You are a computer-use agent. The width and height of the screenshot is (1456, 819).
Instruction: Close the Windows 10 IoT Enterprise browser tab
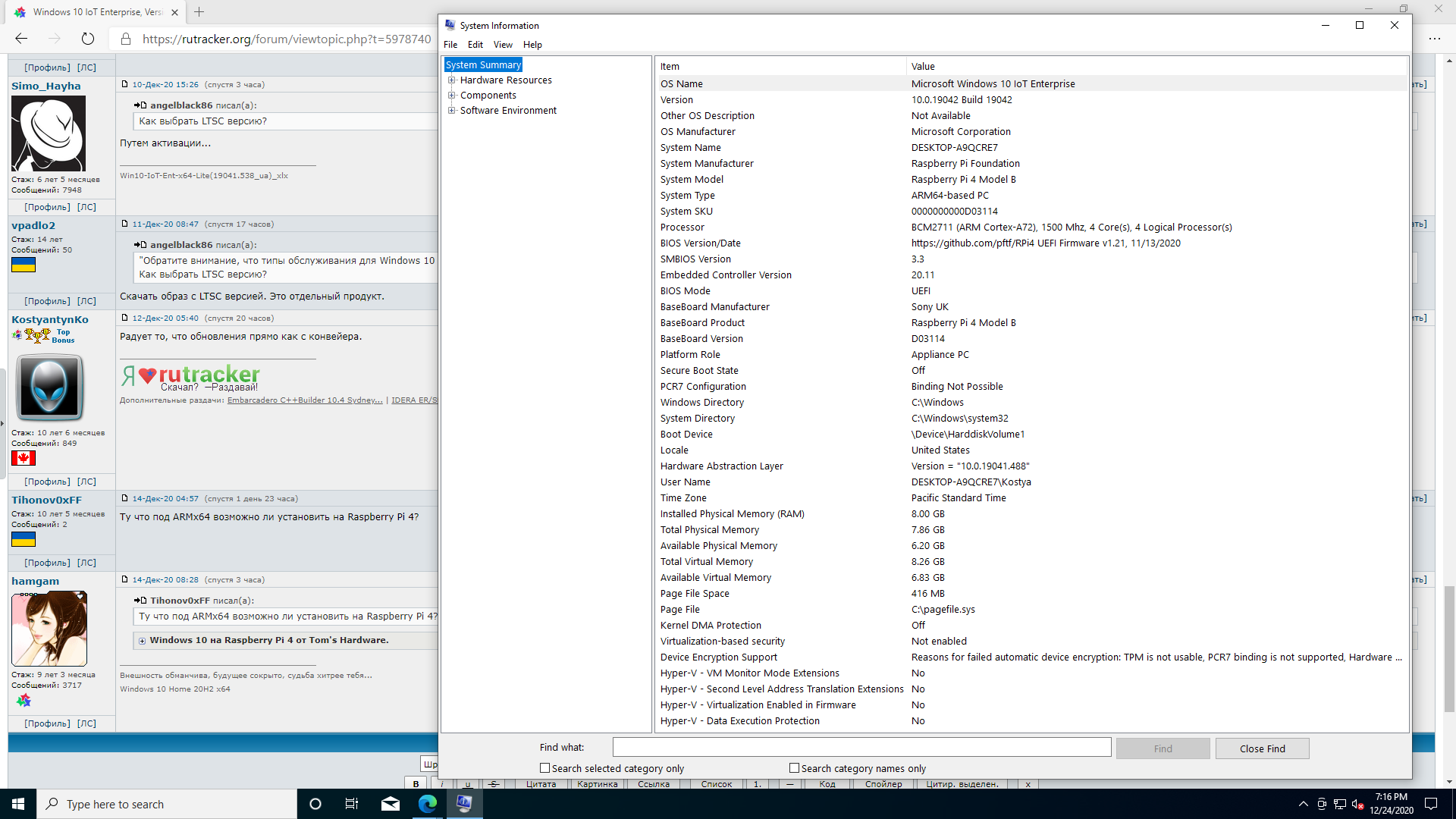(x=174, y=12)
